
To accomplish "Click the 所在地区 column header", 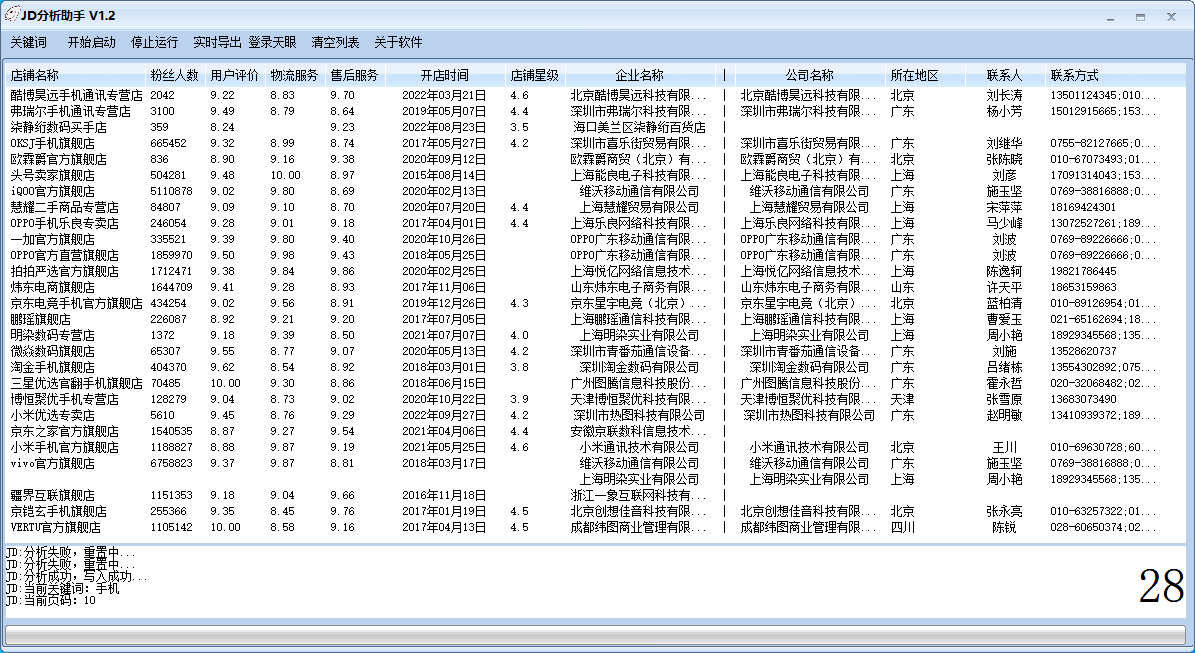I will coord(915,75).
